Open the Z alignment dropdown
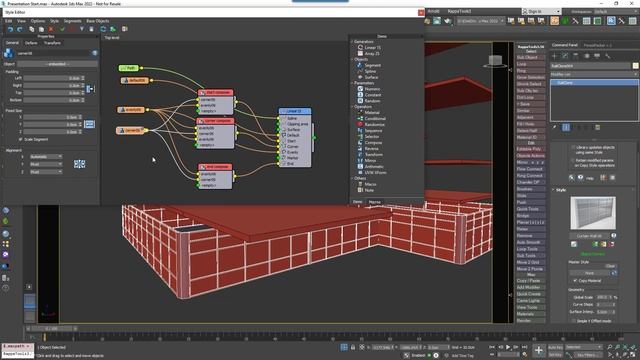 (46, 172)
